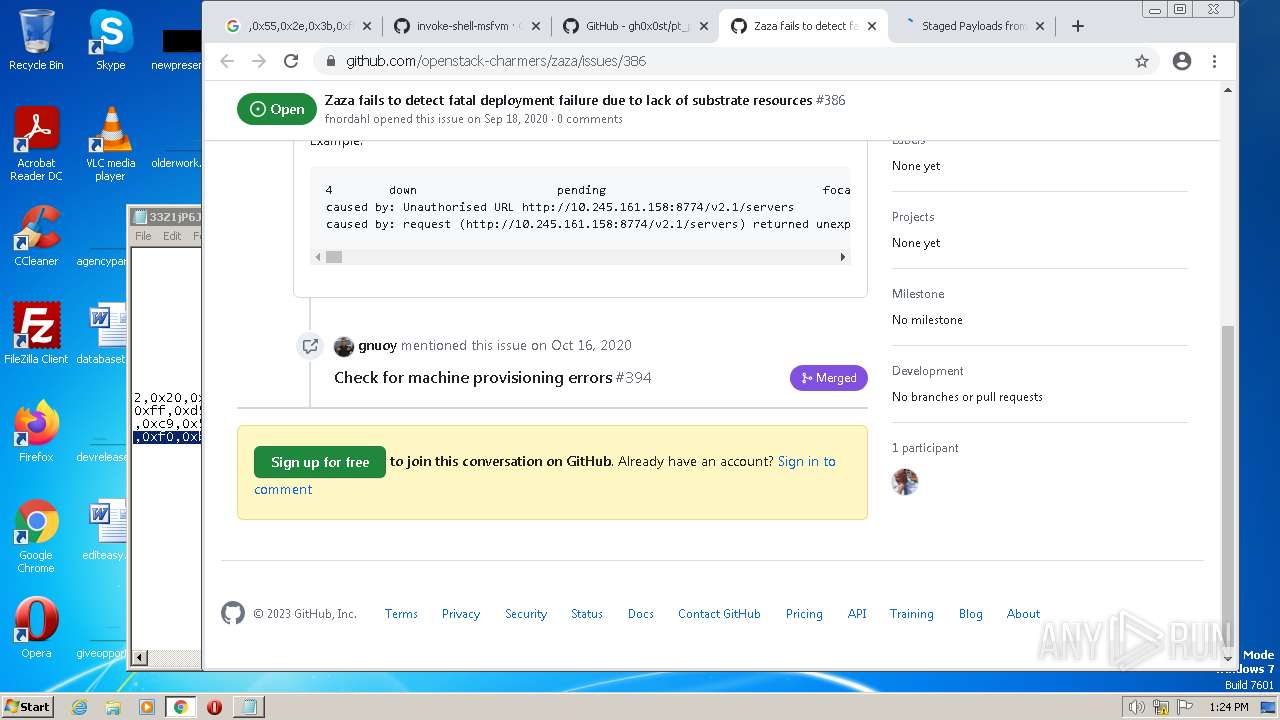Reload the GitHub issue page
The width and height of the screenshot is (1280, 720).
[291, 61]
